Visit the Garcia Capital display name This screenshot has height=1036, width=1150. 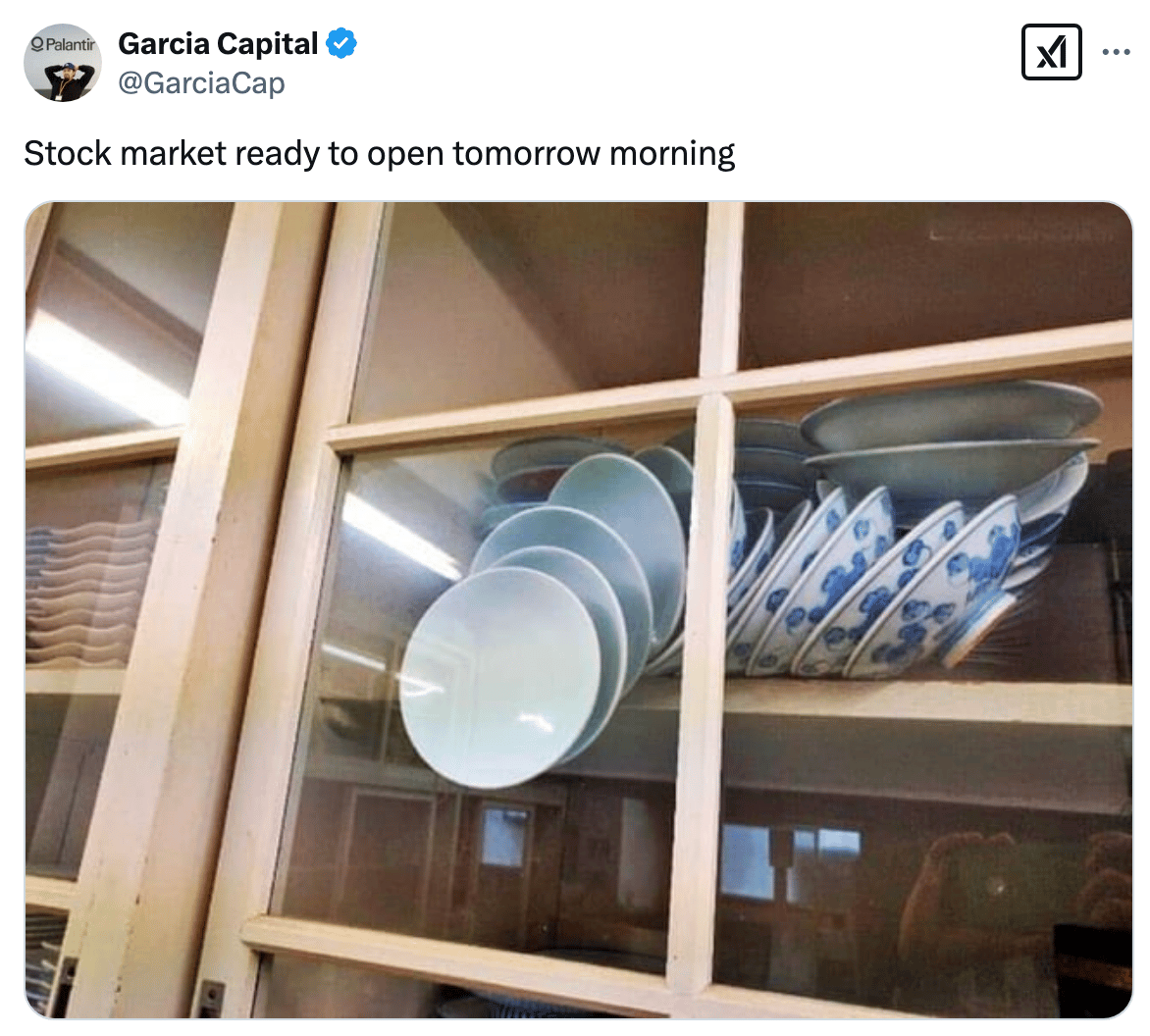218,44
